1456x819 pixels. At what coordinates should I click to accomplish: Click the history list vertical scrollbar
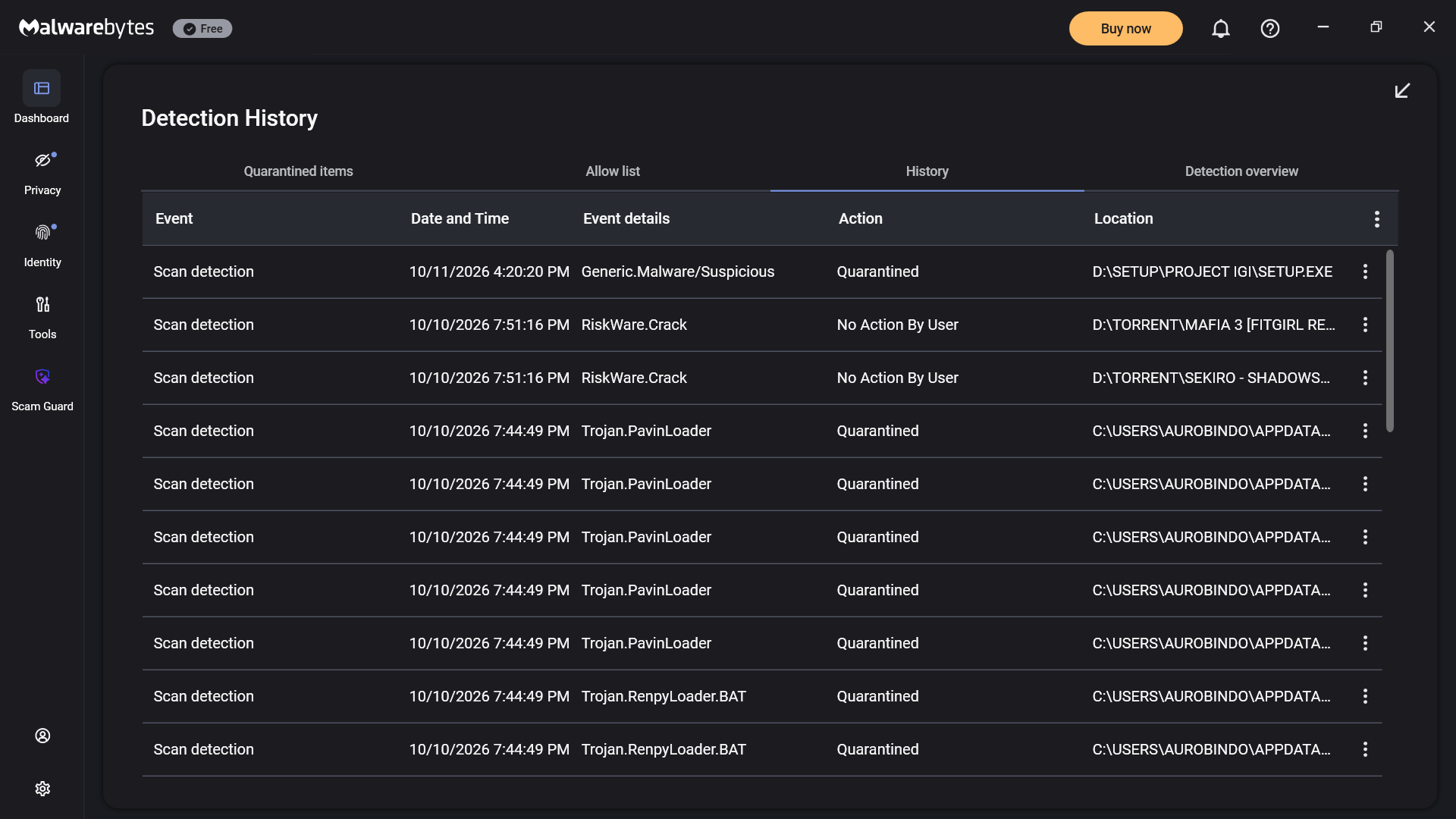coord(1390,341)
